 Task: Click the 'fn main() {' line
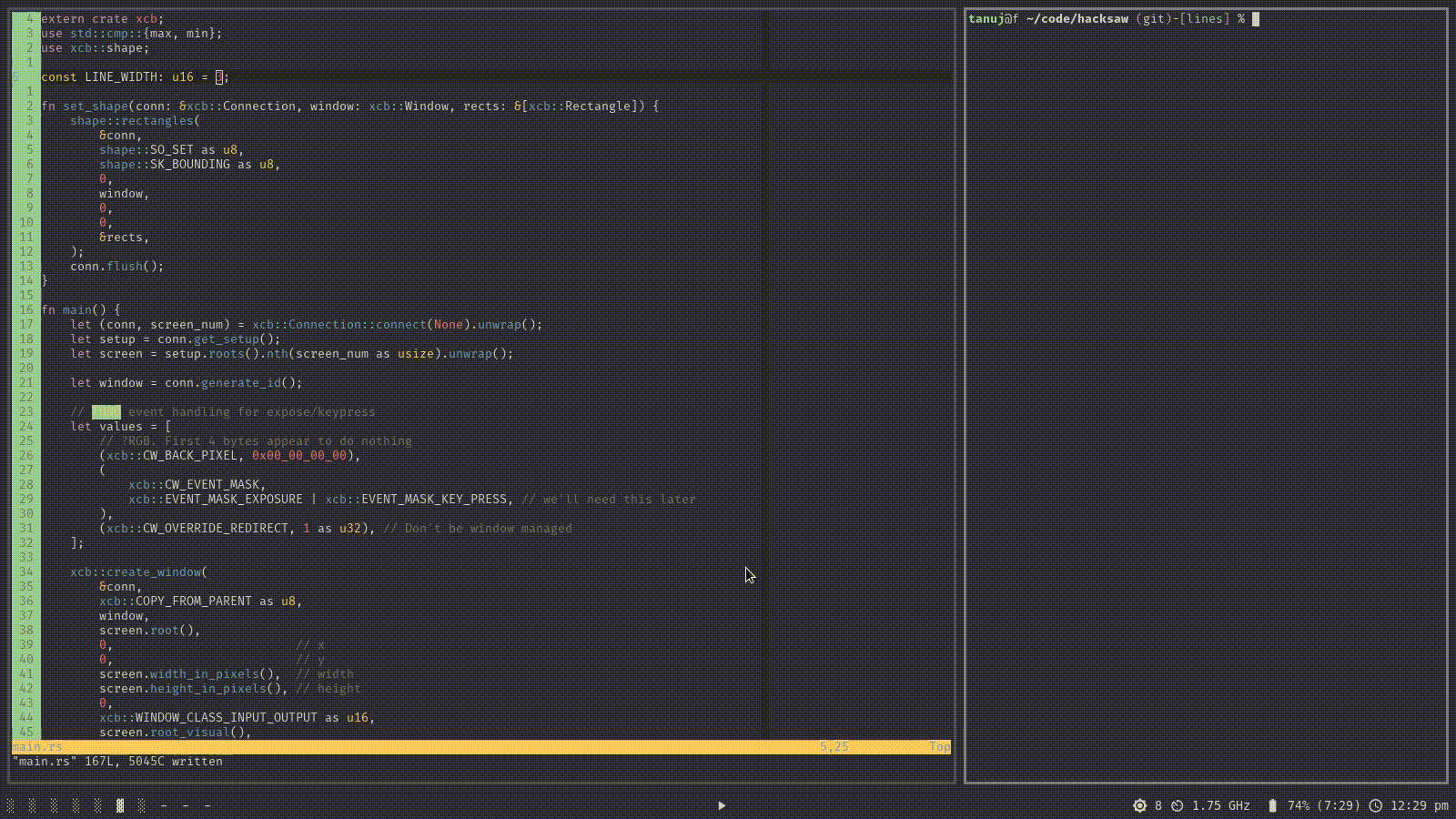point(81,310)
